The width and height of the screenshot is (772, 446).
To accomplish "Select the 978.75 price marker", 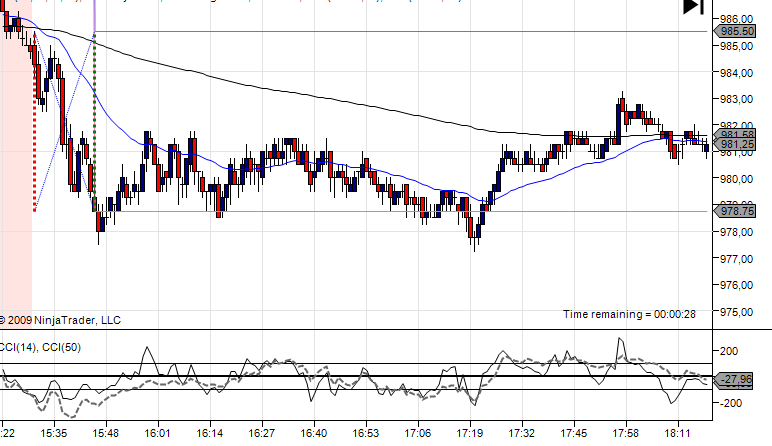I will click(x=735, y=211).
